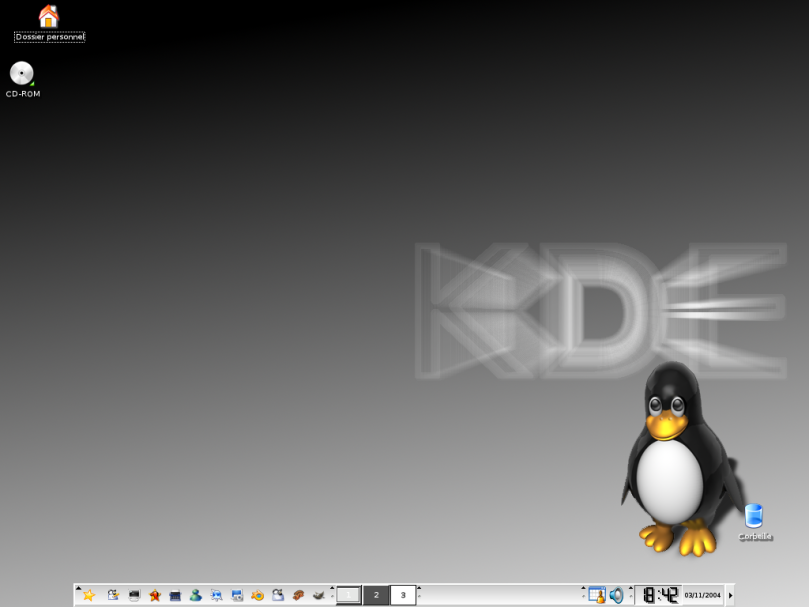Switch to virtual desktop 2 in the pager
809x607 pixels.
pos(376,595)
